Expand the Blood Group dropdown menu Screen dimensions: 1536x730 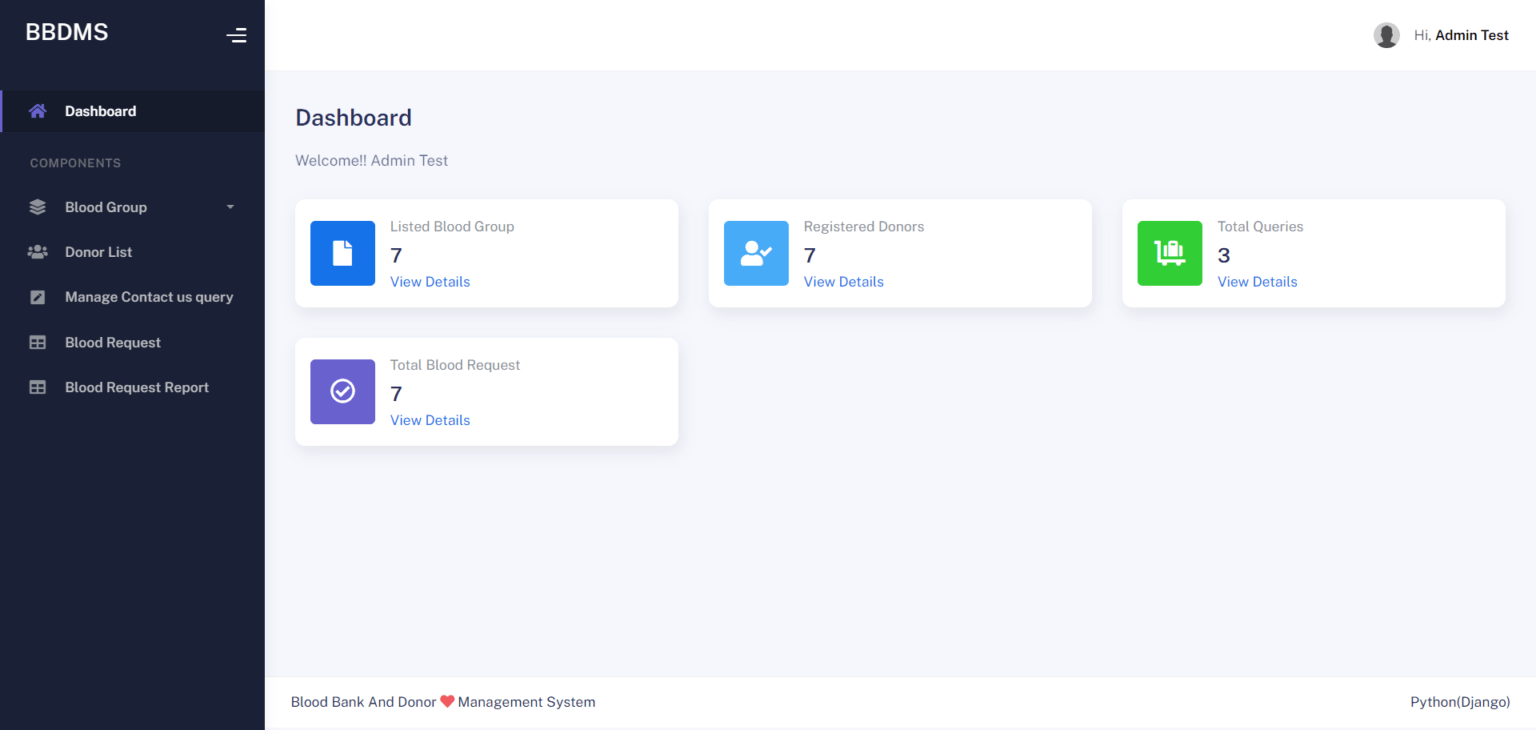pos(229,206)
